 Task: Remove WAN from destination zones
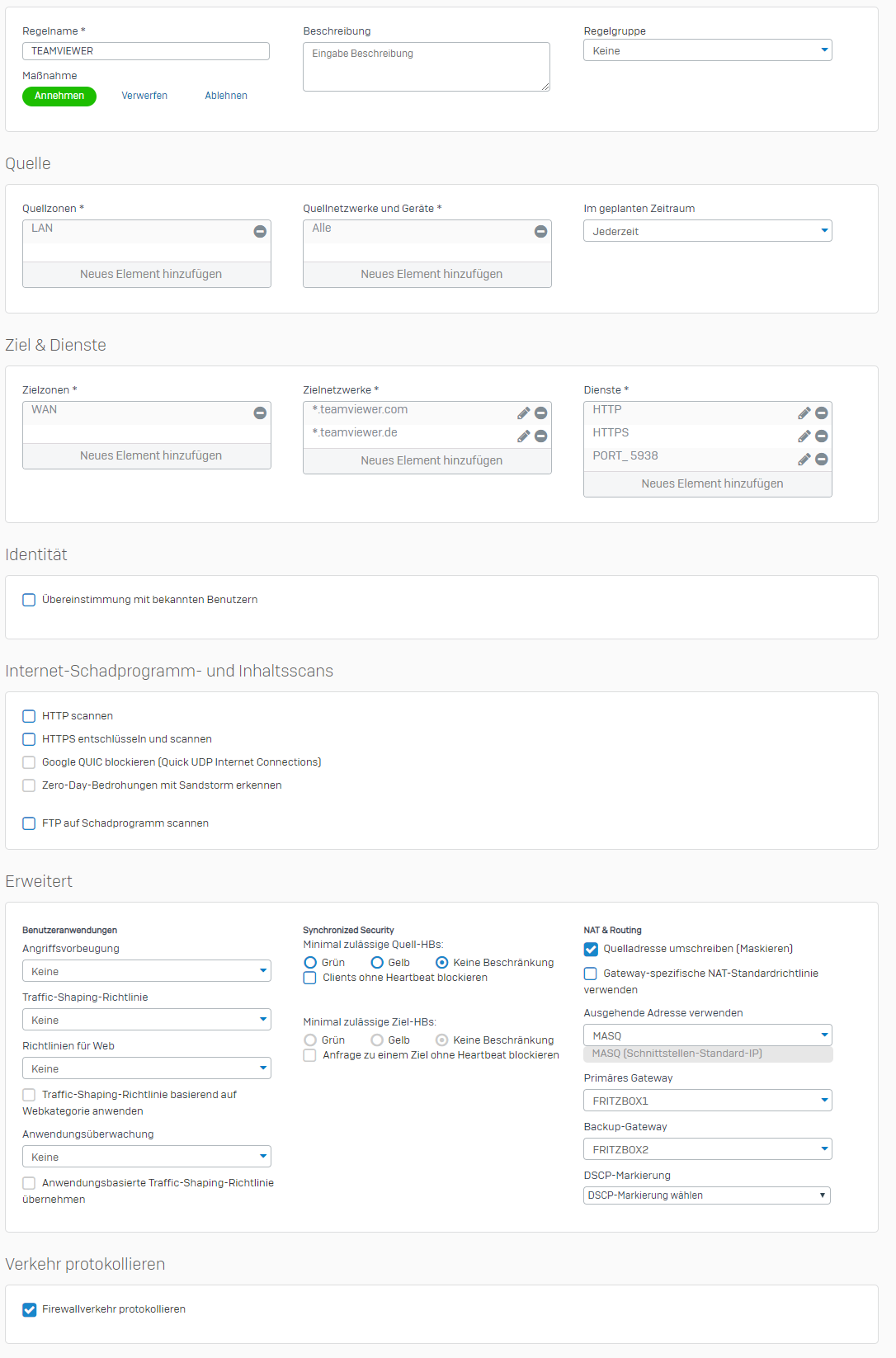[x=260, y=413]
